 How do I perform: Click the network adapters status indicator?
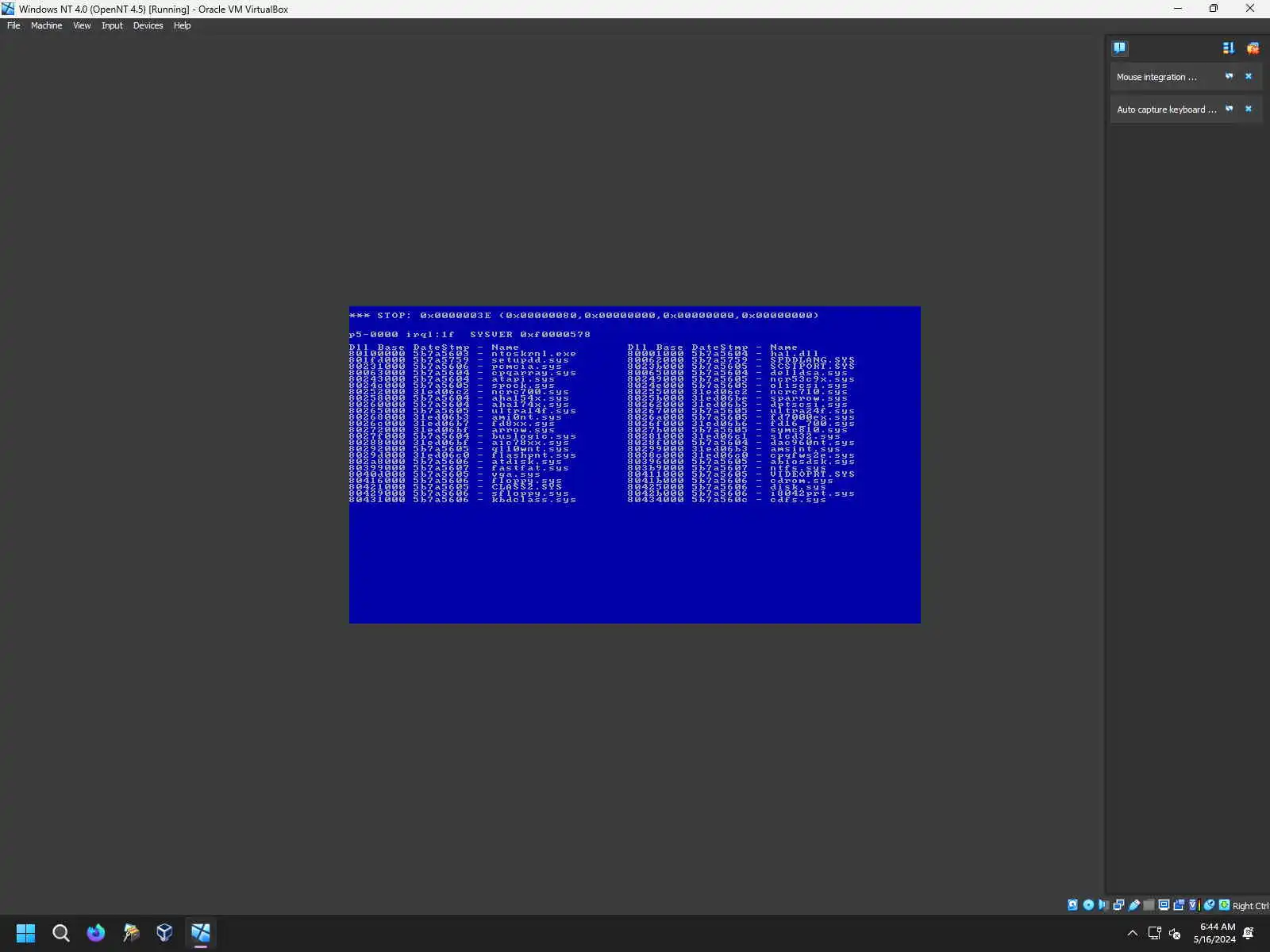pos(1118,905)
